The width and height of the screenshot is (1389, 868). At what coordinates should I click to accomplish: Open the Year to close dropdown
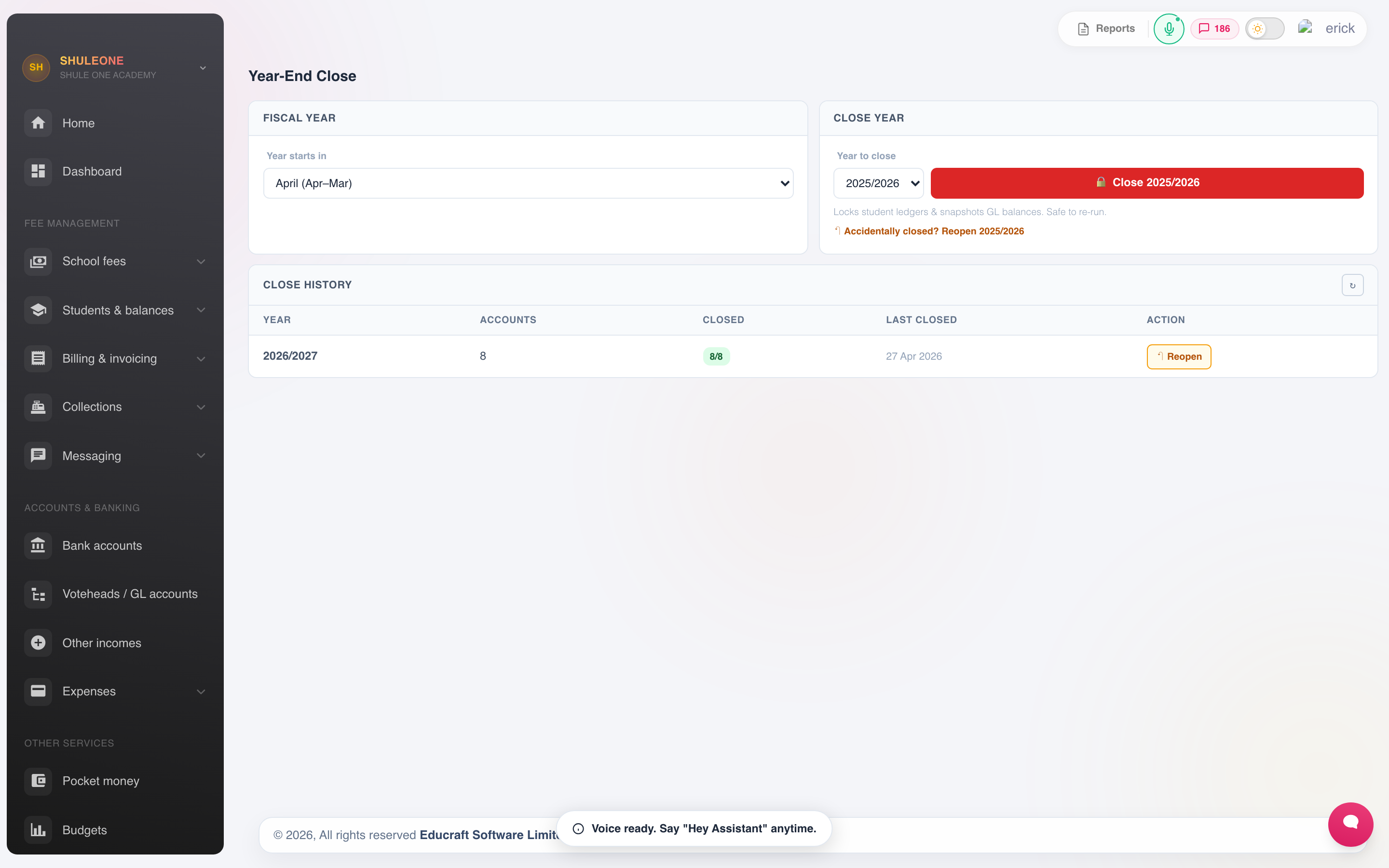[x=878, y=183]
